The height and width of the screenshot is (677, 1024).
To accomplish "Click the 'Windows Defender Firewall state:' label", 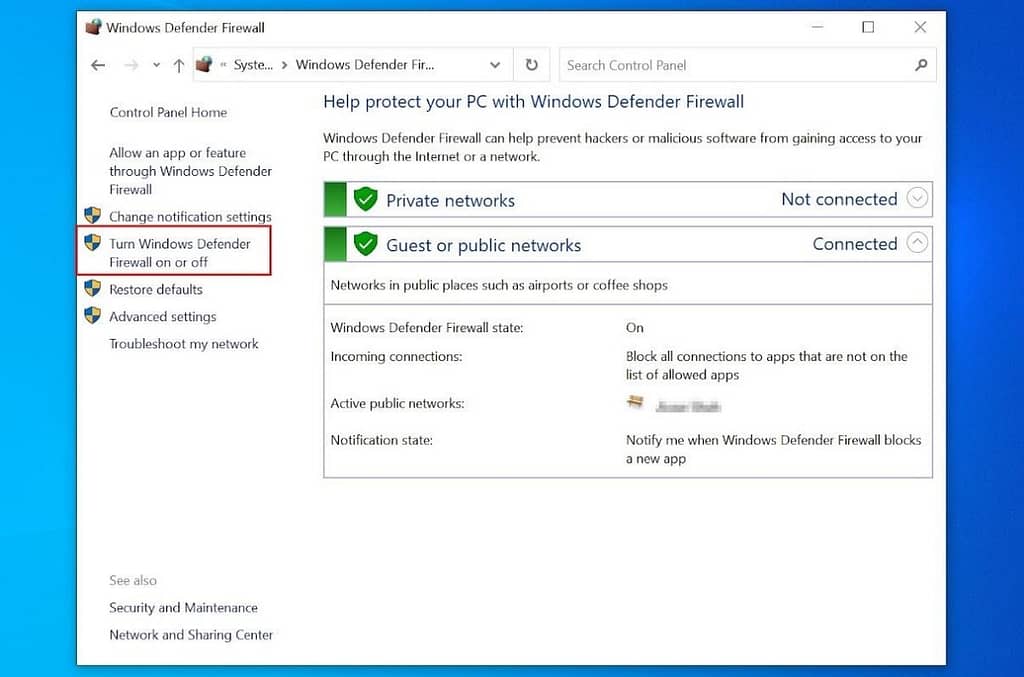I will [x=426, y=328].
